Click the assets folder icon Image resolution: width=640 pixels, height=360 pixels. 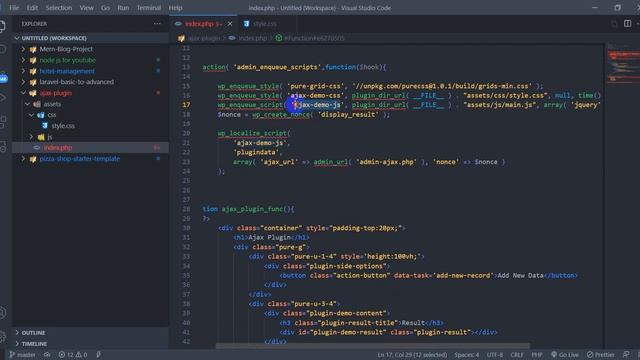[x=37, y=104]
